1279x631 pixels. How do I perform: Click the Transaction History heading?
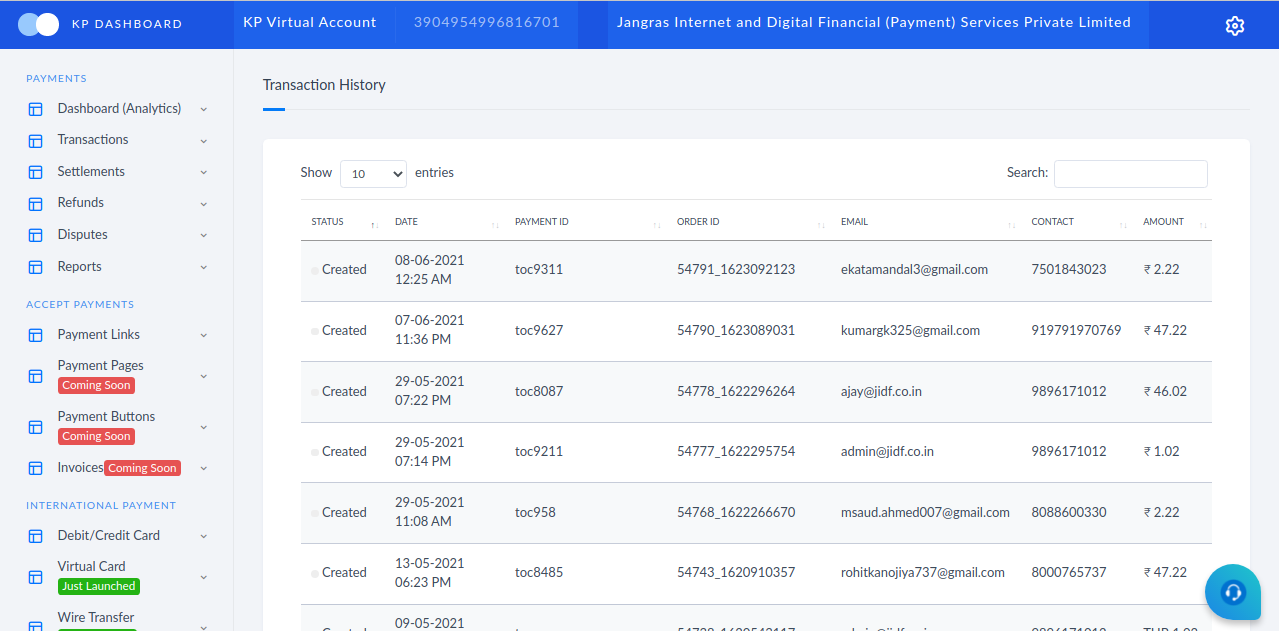point(324,85)
